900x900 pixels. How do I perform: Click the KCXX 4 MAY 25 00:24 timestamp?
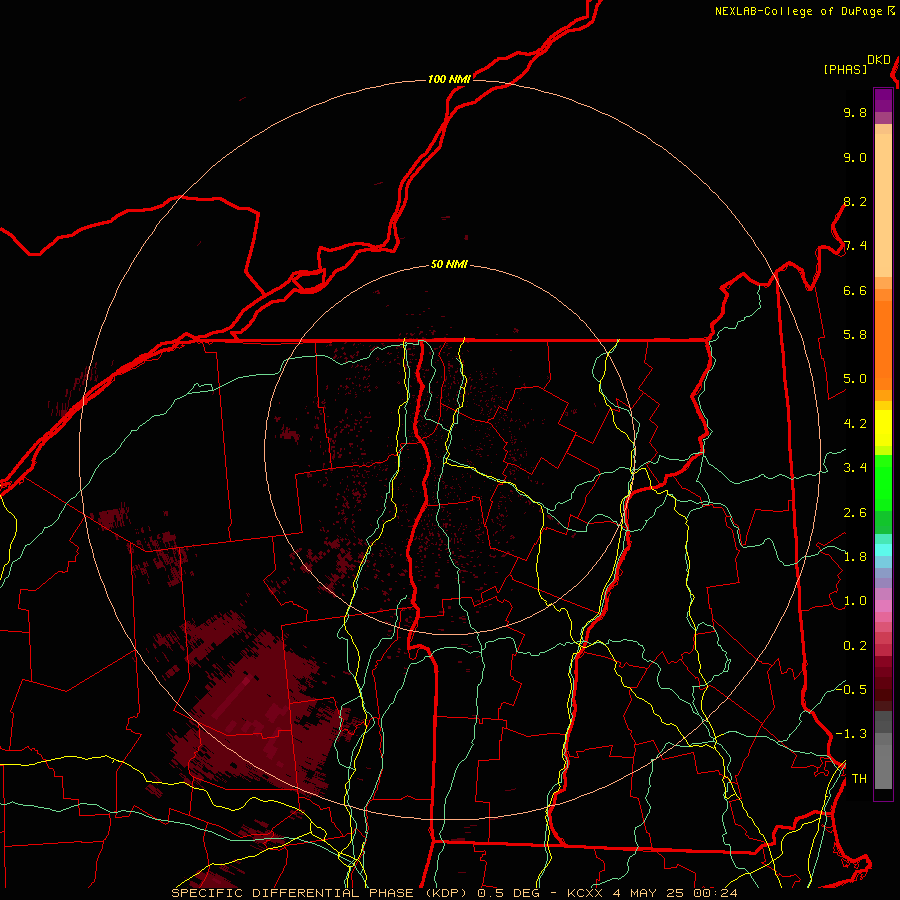652,893
